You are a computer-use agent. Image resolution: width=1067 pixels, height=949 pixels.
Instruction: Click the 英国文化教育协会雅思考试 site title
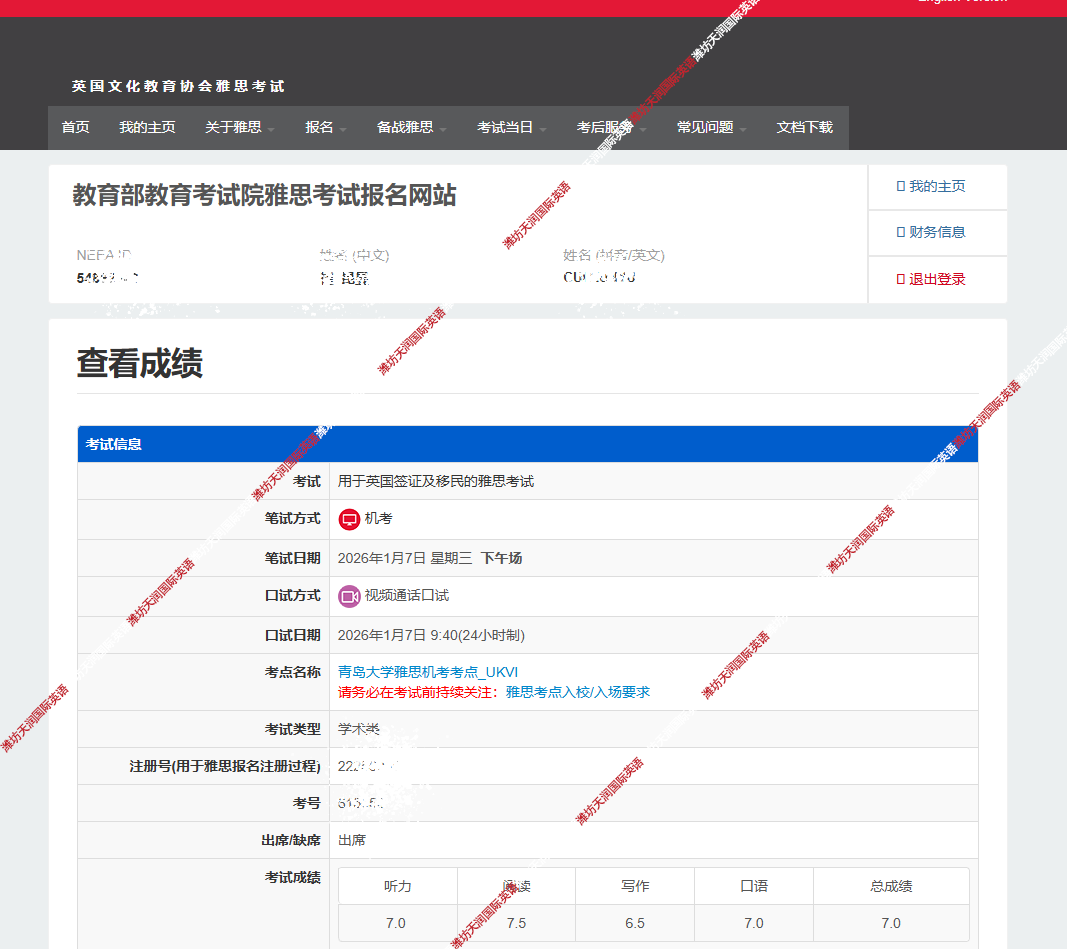[178, 86]
